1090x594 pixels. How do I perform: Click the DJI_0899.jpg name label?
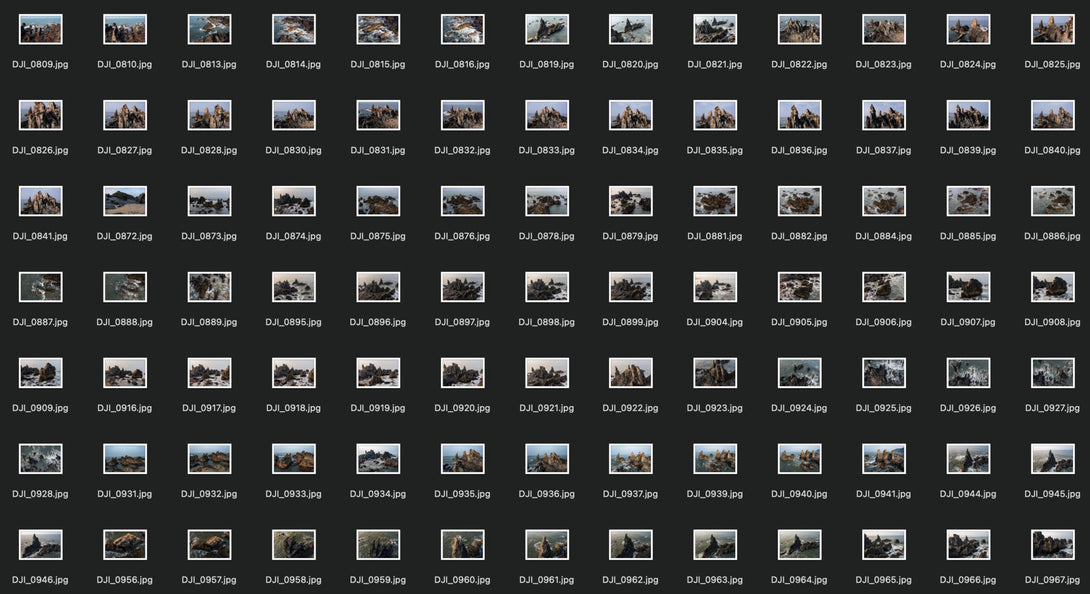pyautogui.click(x=631, y=322)
